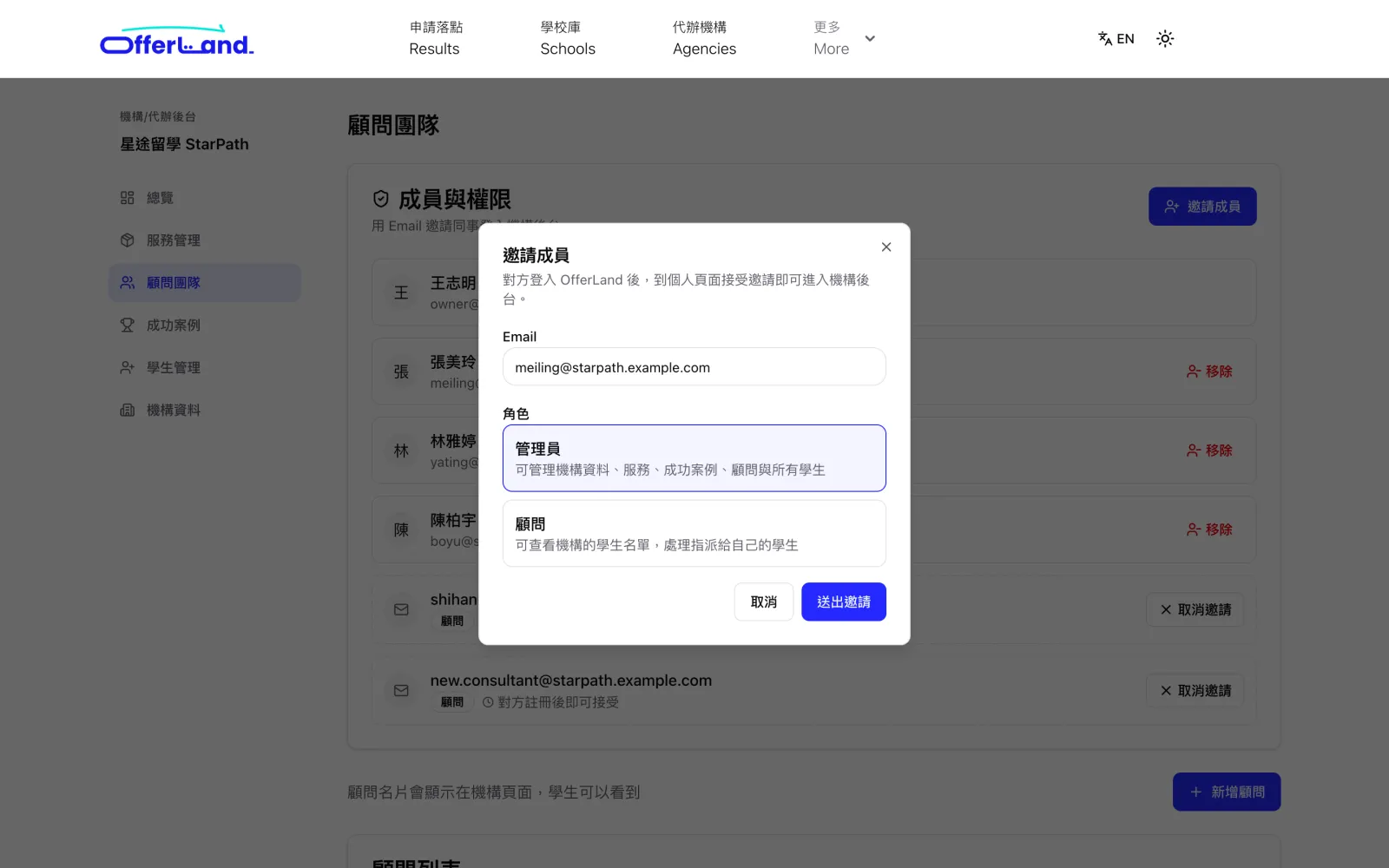Screen dimensions: 1389x868
Task: Click the 服務管理 box icon
Action: coord(128,240)
